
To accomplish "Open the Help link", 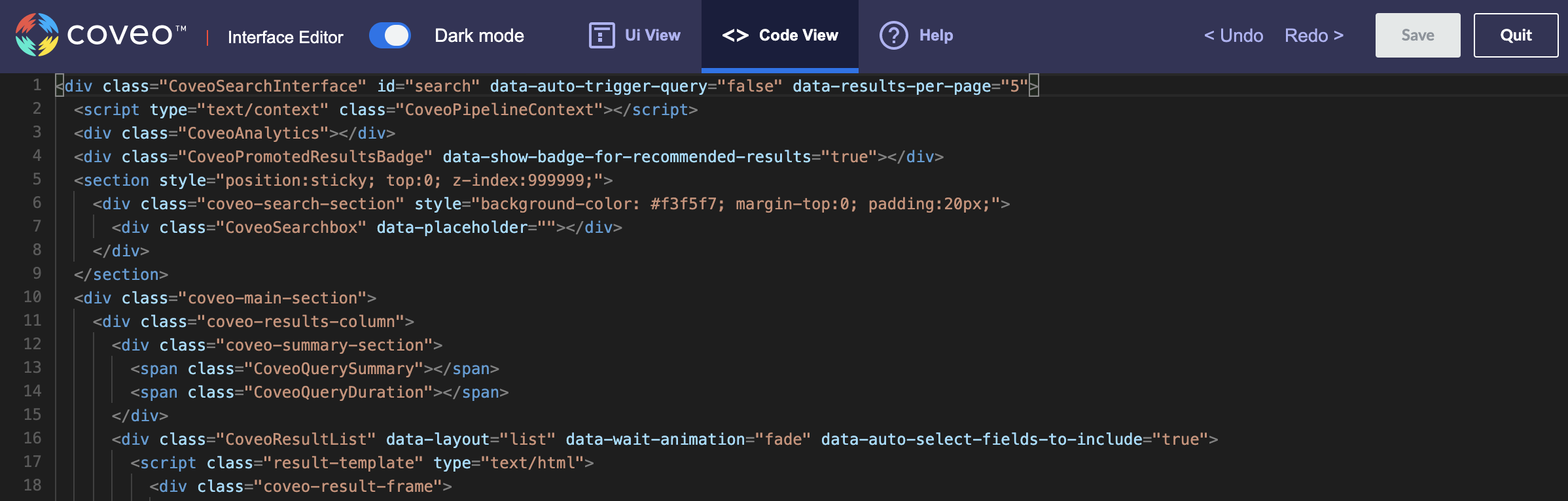I will 936,35.
